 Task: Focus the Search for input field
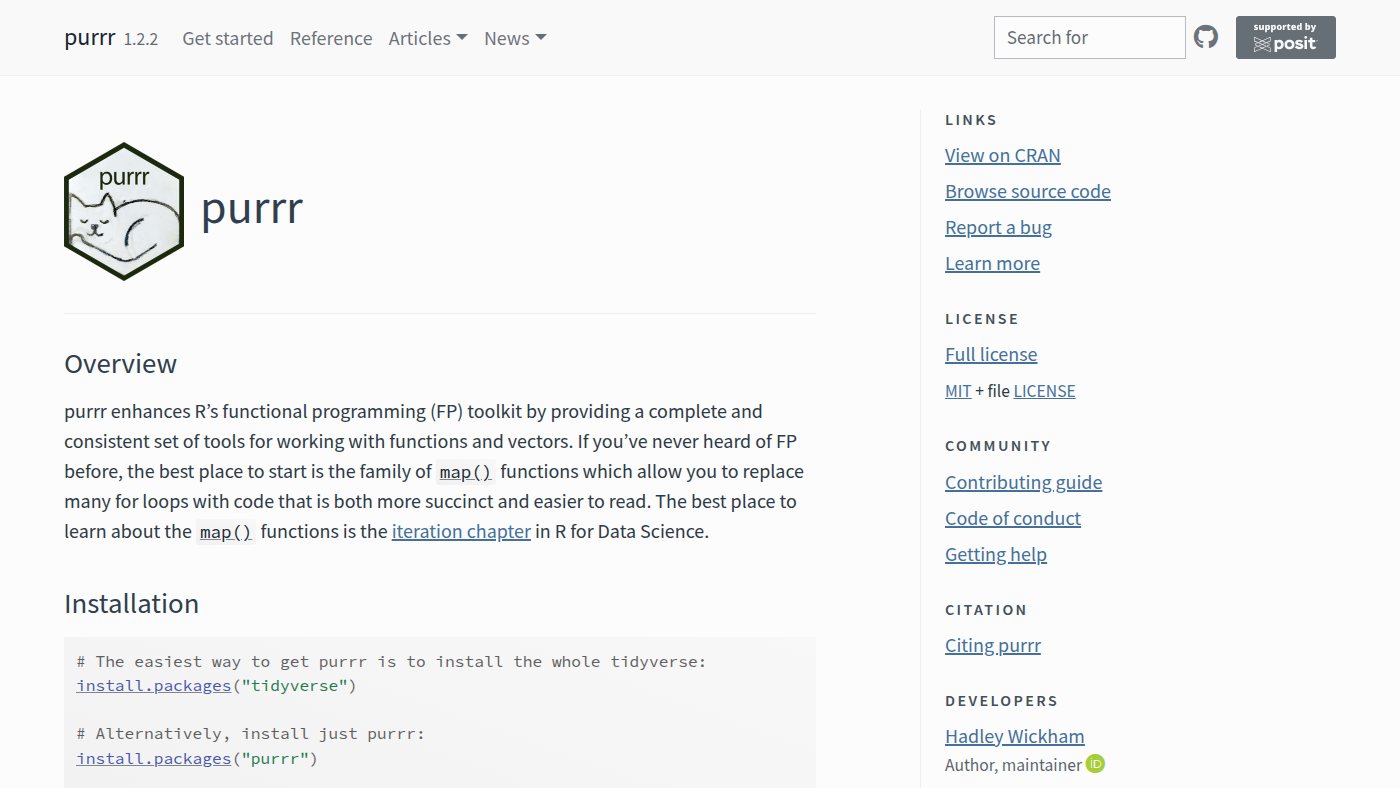click(x=1090, y=38)
